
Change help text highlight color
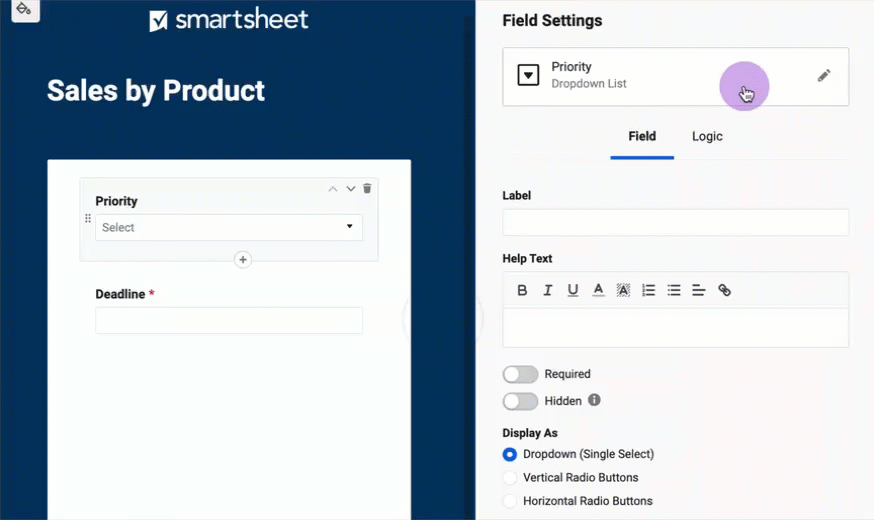pos(623,290)
